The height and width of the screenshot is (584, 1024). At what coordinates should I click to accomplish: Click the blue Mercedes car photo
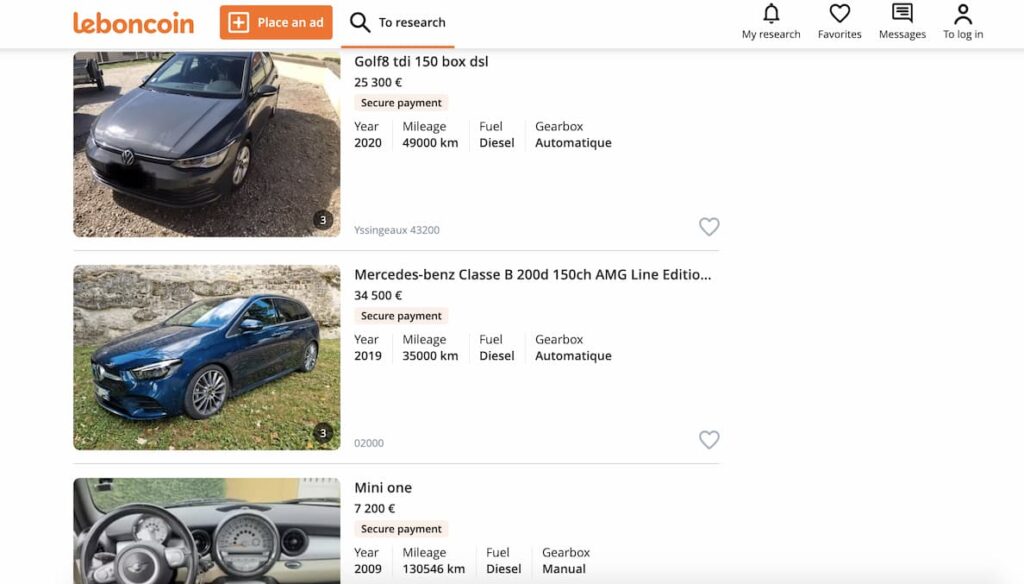tap(207, 357)
